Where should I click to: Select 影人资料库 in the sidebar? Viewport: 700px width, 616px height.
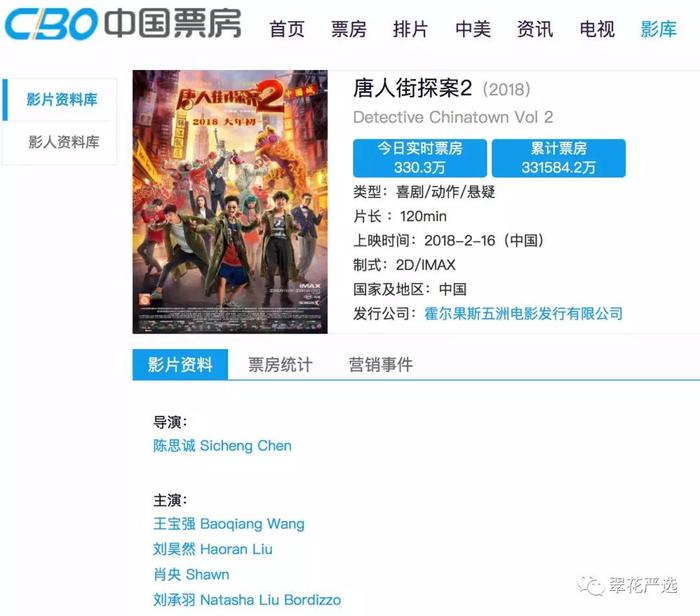64,142
